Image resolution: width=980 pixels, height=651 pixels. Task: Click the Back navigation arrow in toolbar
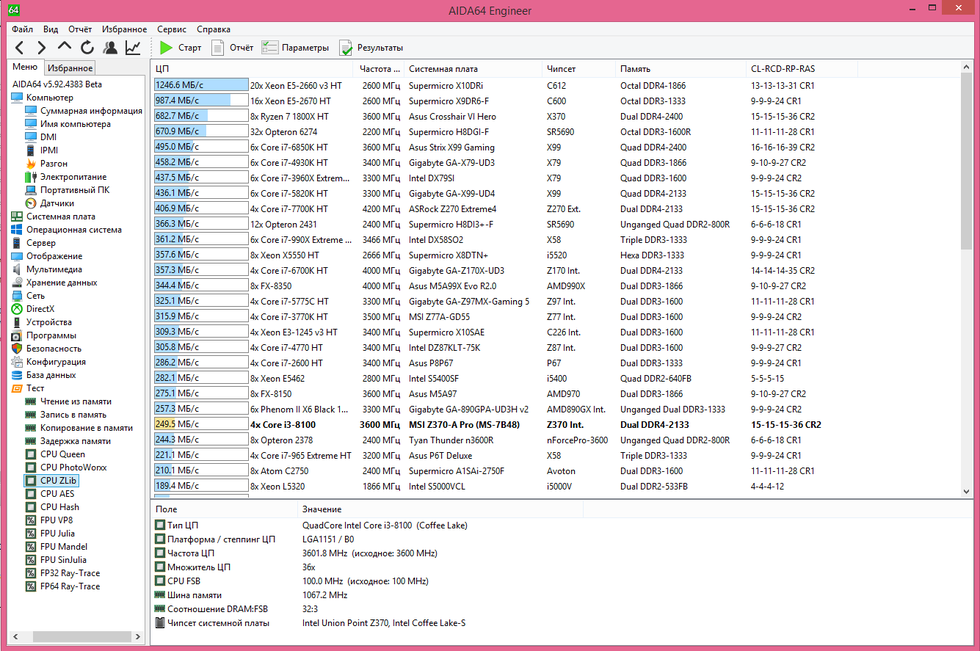20,48
